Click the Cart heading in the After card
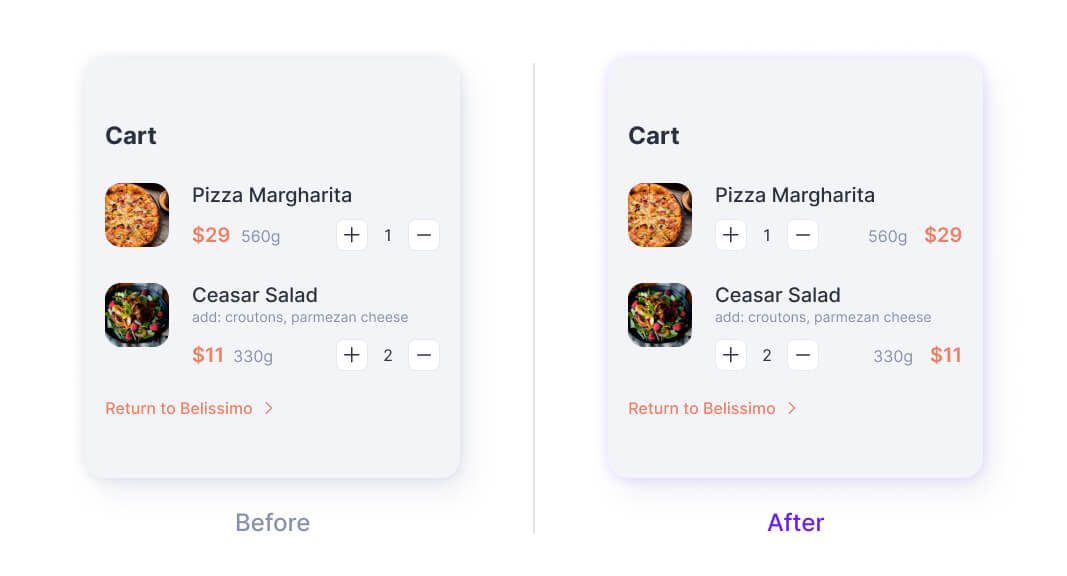Image resolution: width=1067 pixels, height=576 pixels. (653, 135)
